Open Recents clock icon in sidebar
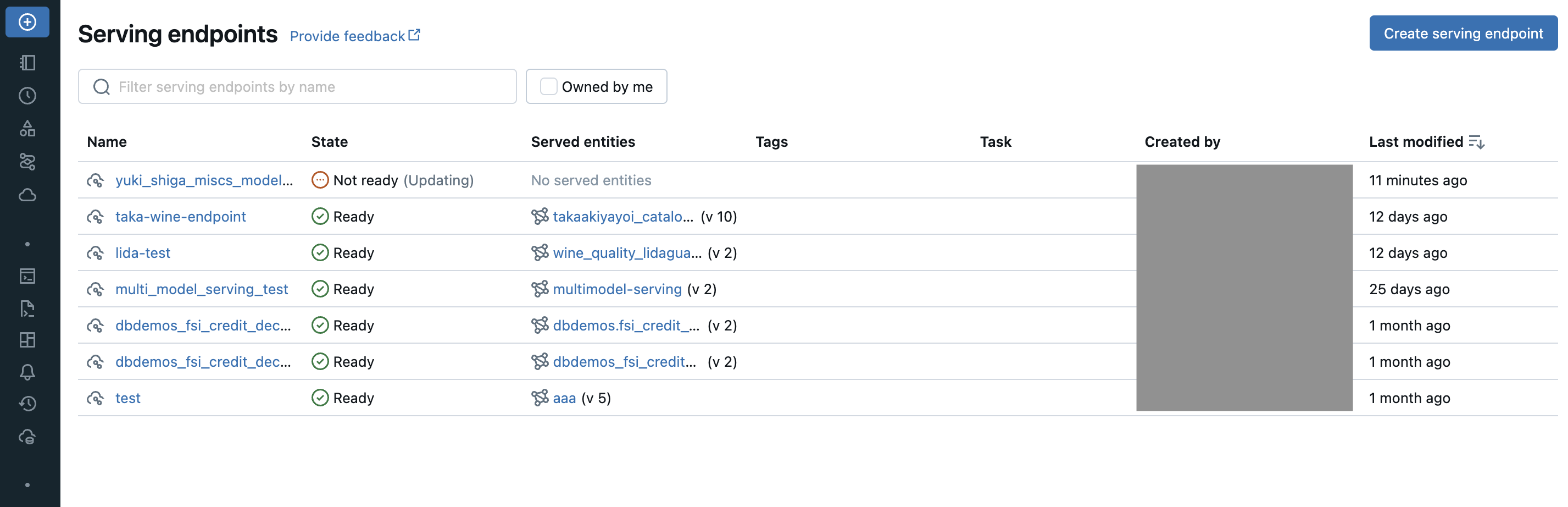The image size is (1568, 507). [x=27, y=96]
